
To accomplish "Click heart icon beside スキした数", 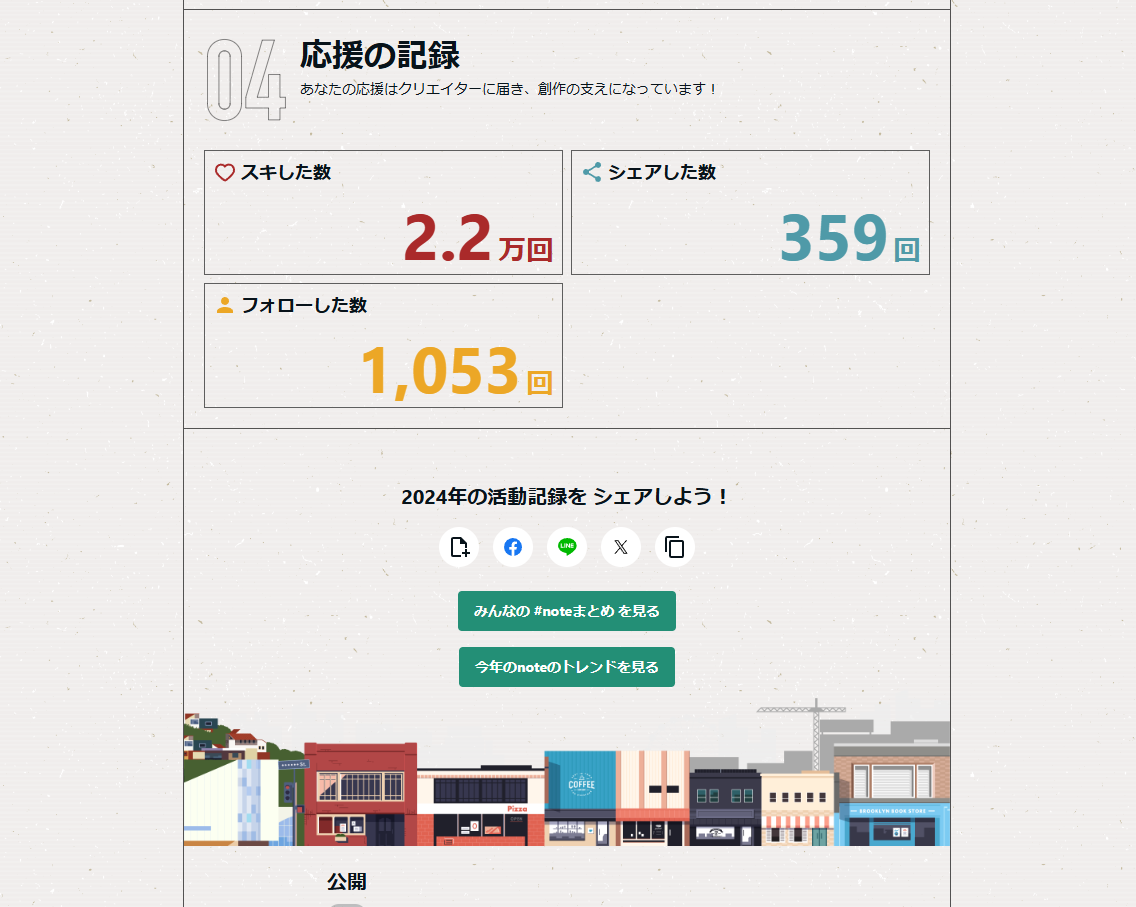I will click(x=225, y=172).
